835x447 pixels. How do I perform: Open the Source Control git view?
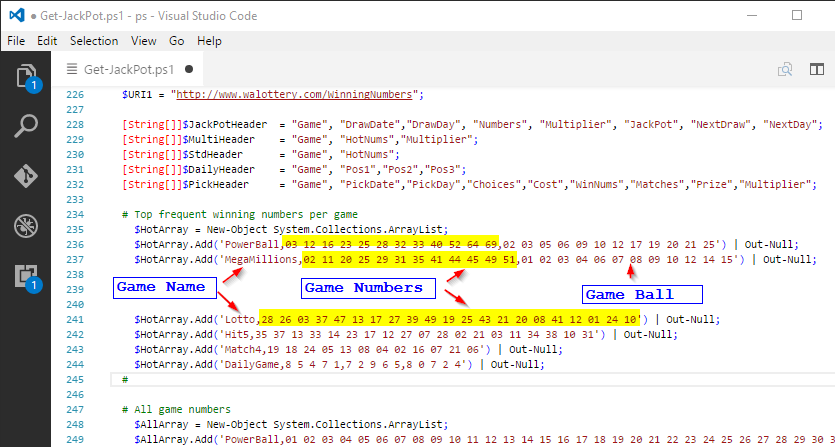(26, 176)
